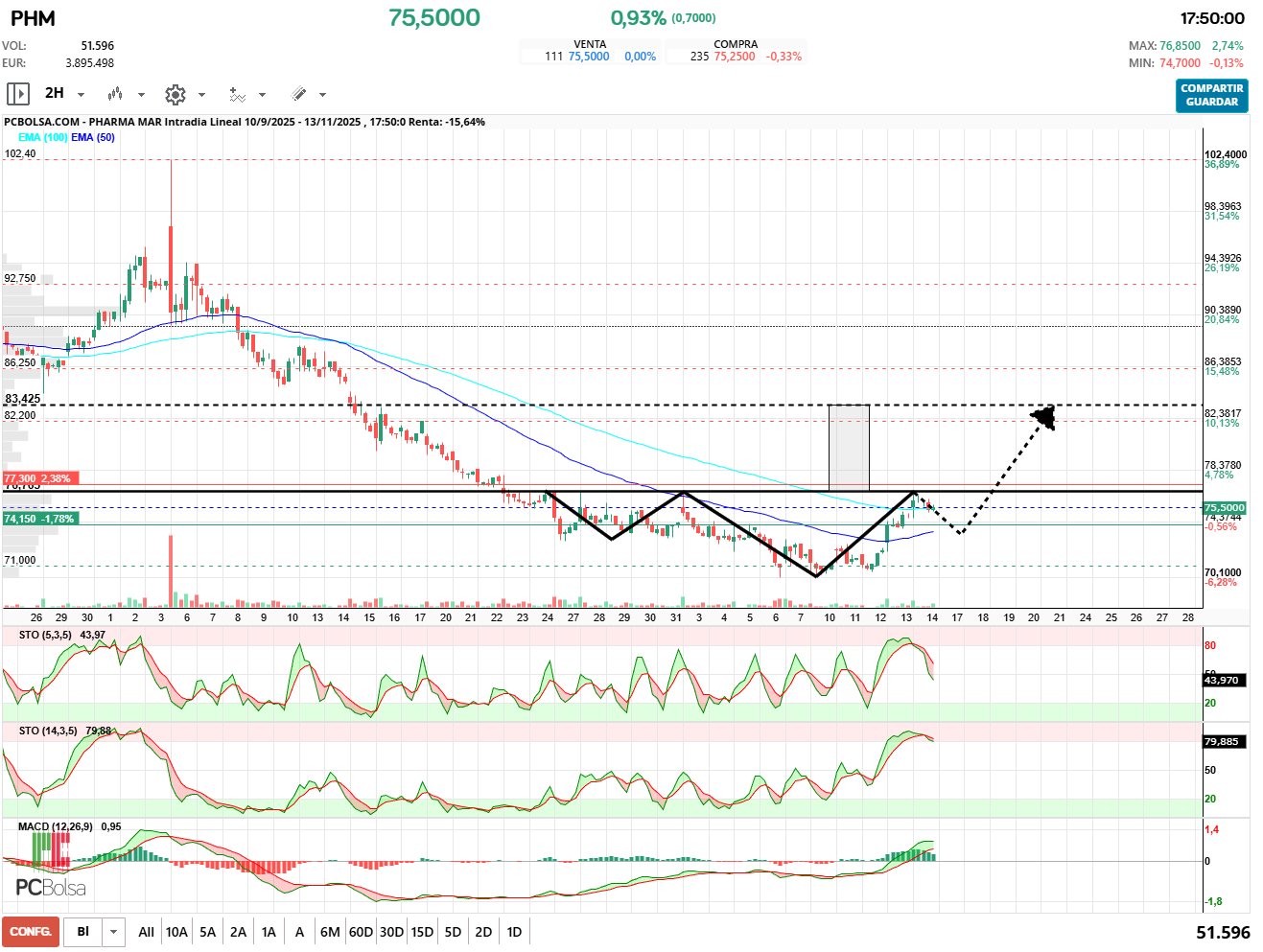This screenshot has width=1263, height=952.
Task: Open the dropdown next to BI
Action: (114, 932)
